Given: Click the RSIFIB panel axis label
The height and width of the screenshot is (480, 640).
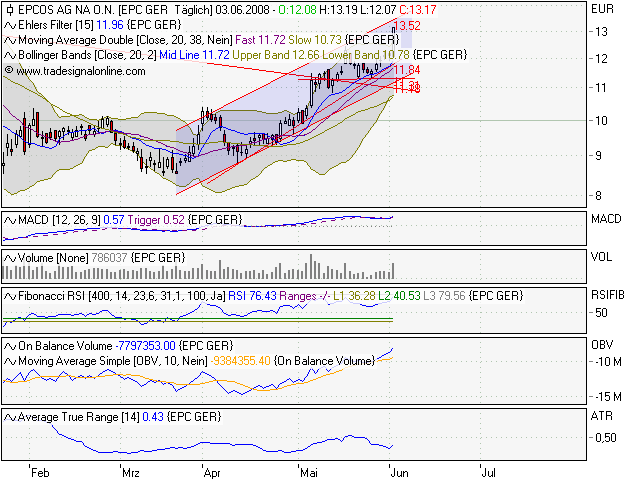Looking at the screenshot, I should (x=607, y=295).
